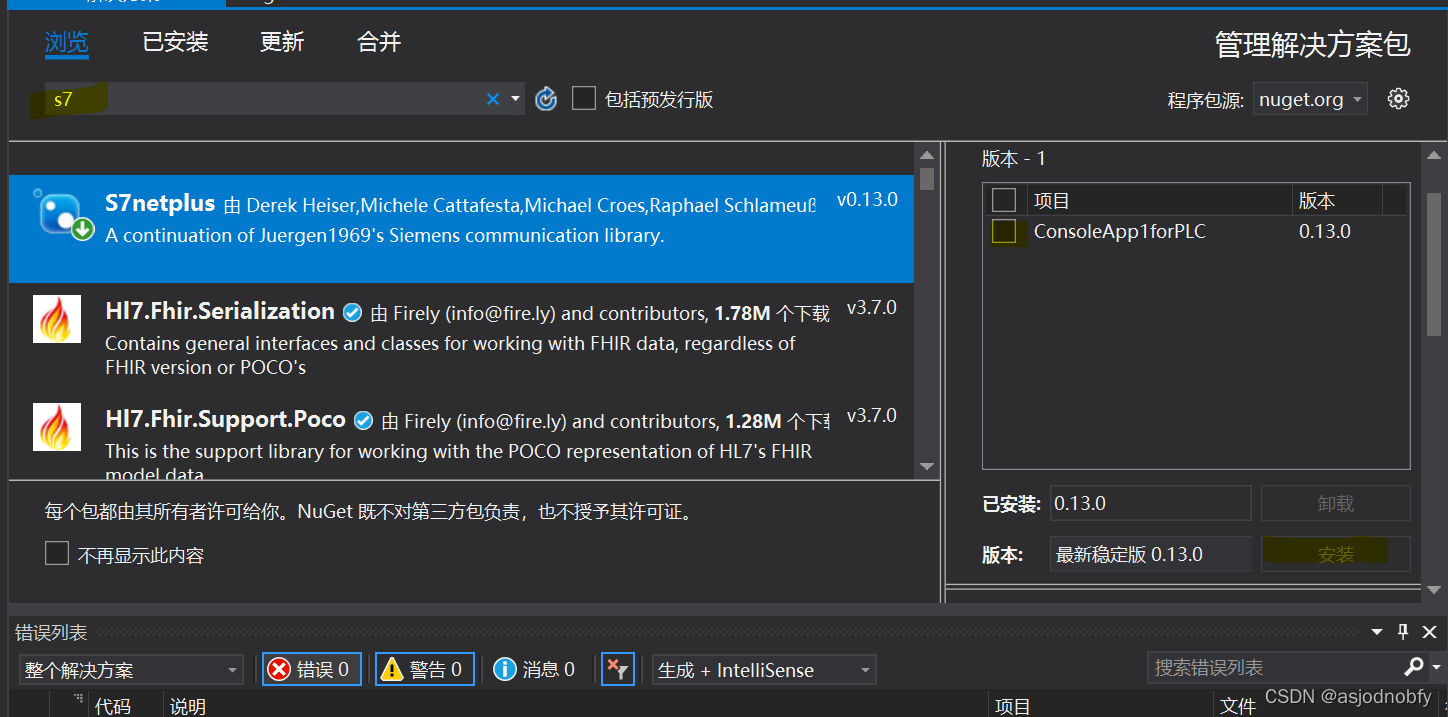Screen dimensions: 1448x717
Task: Check the select-all projects checkbox
Action: [x=1004, y=200]
